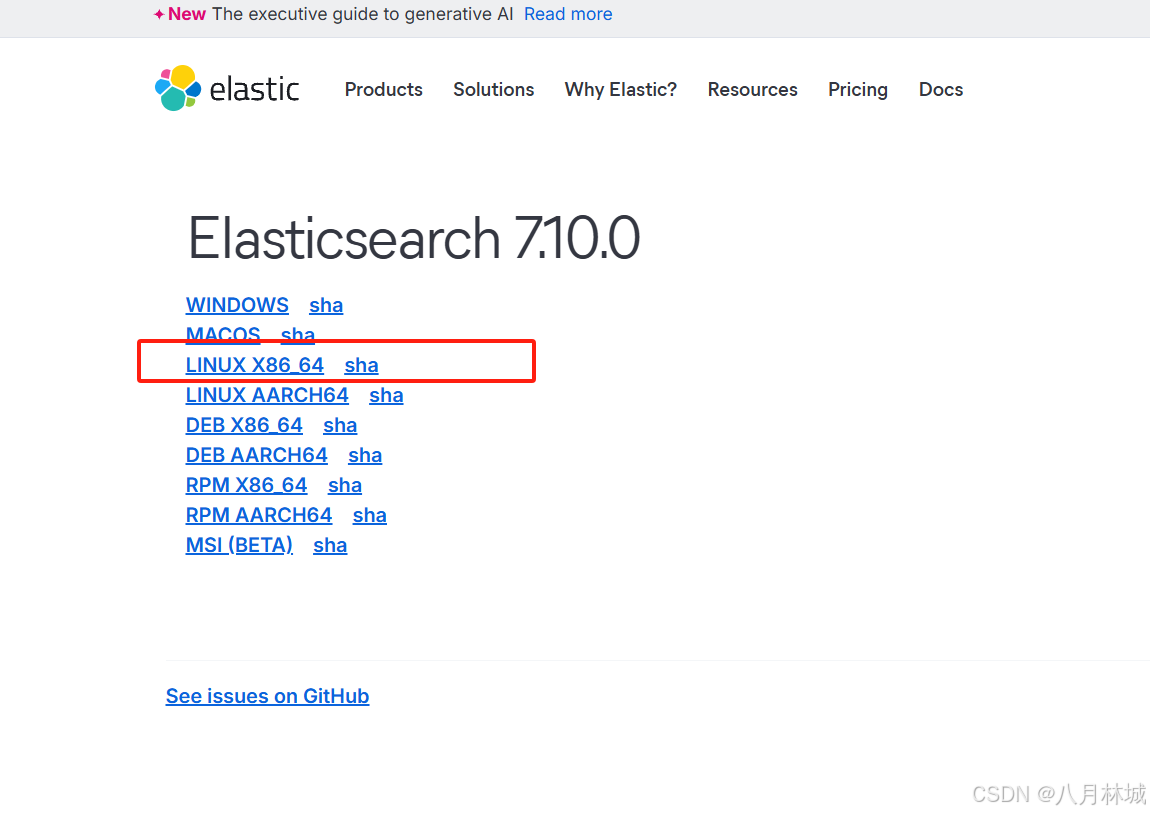Open the Solutions menu
The height and width of the screenshot is (814, 1150).
coord(494,89)
